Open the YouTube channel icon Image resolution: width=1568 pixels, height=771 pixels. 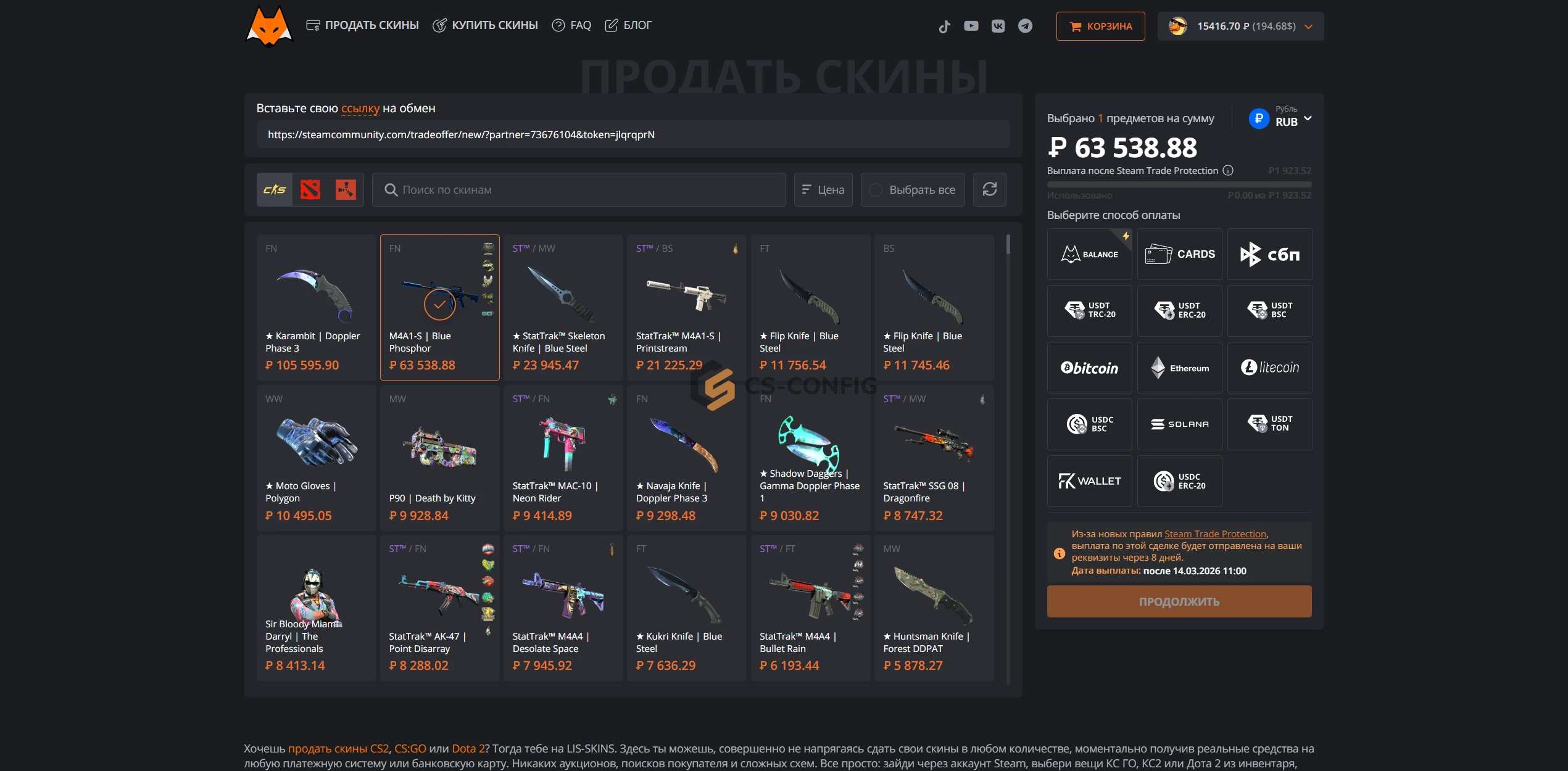[971, 26]
